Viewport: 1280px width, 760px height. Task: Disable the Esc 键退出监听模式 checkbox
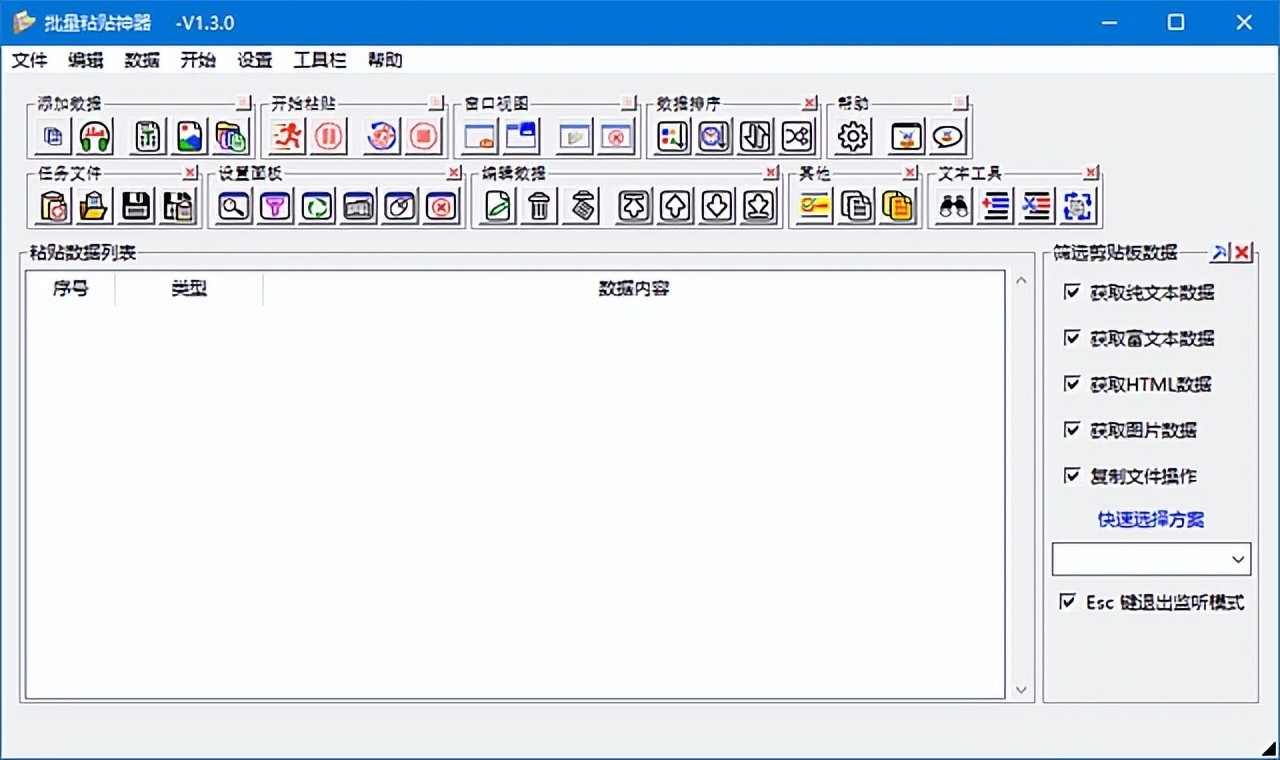point(1068,602)
